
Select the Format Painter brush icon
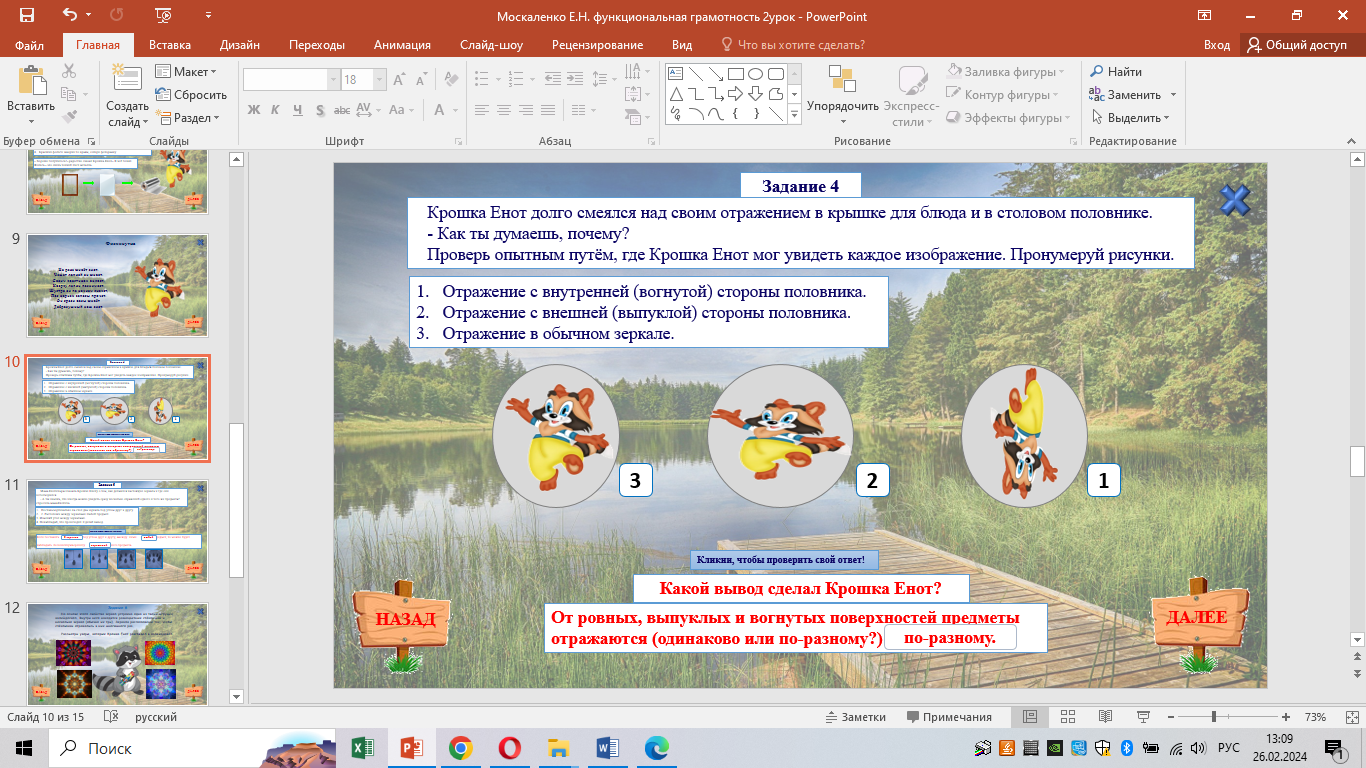[x=69, y=117]
